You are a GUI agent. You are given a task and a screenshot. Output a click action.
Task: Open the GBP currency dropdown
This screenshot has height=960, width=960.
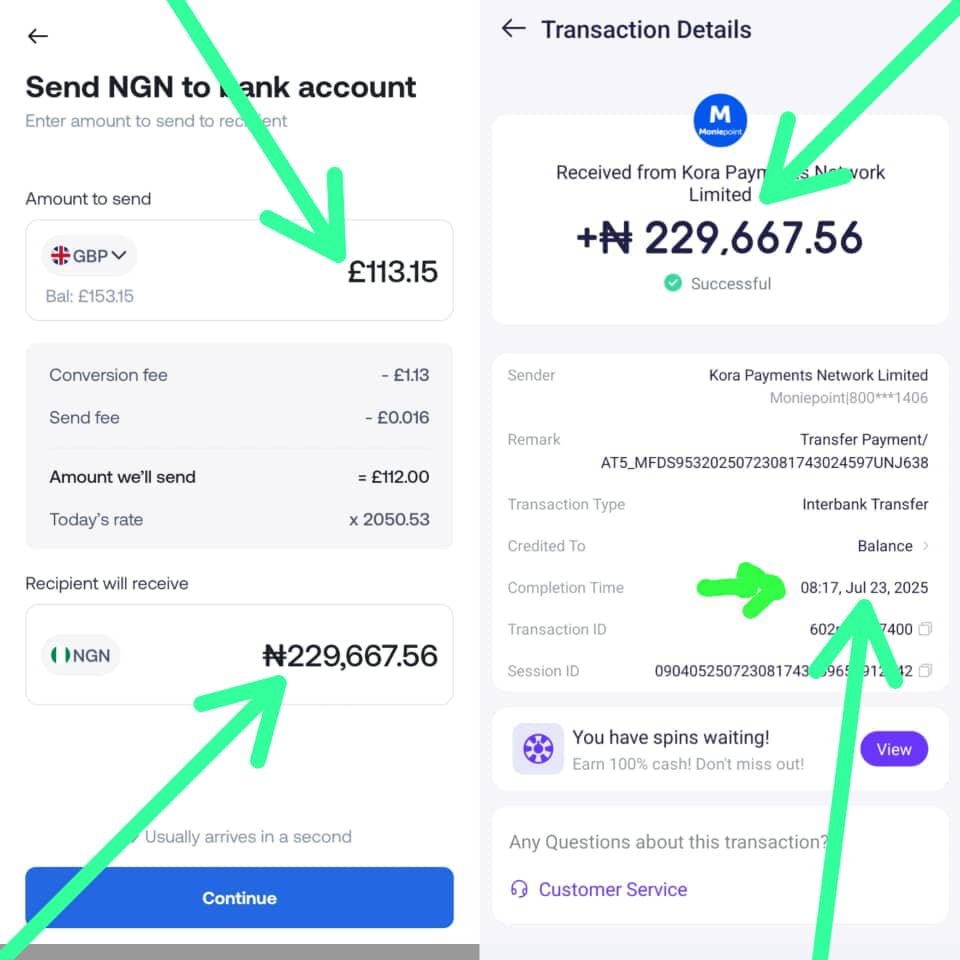[x=89, y=255]
